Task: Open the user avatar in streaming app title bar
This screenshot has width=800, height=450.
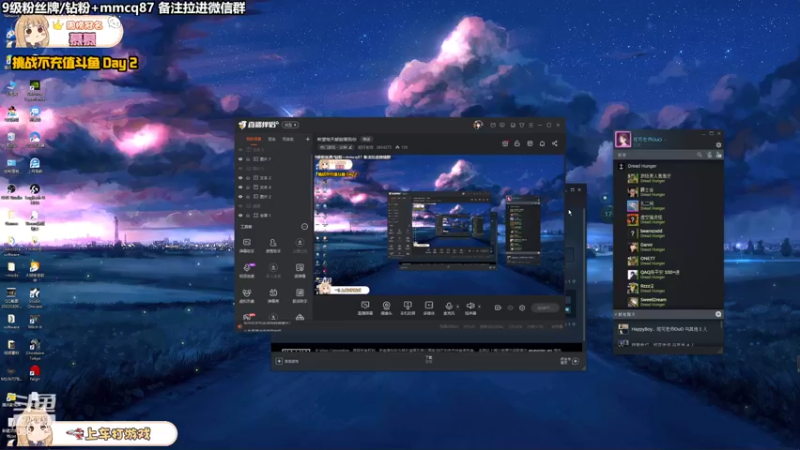Action: [x=478, y=124]
